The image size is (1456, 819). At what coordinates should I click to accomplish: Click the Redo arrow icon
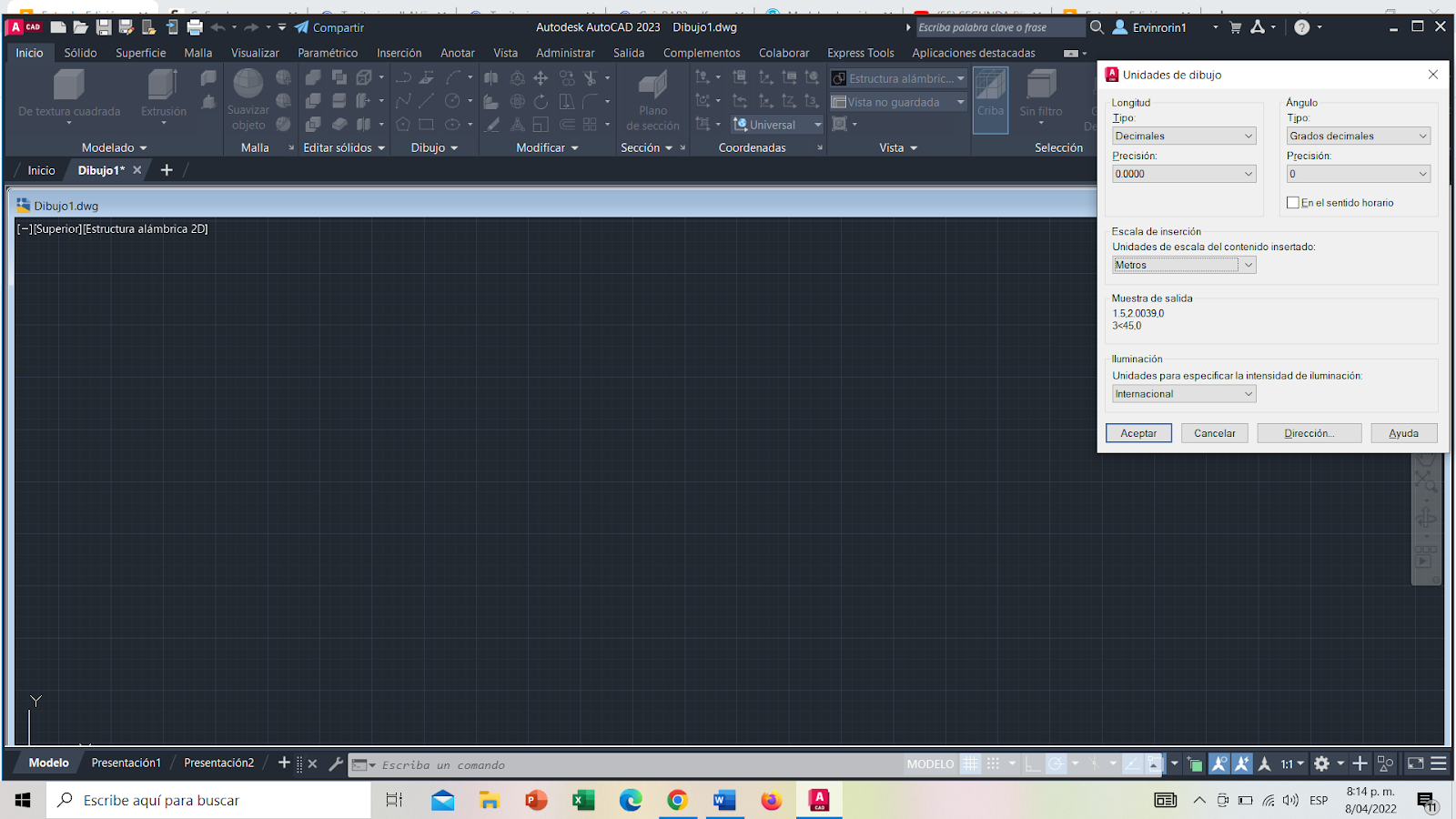251,27
